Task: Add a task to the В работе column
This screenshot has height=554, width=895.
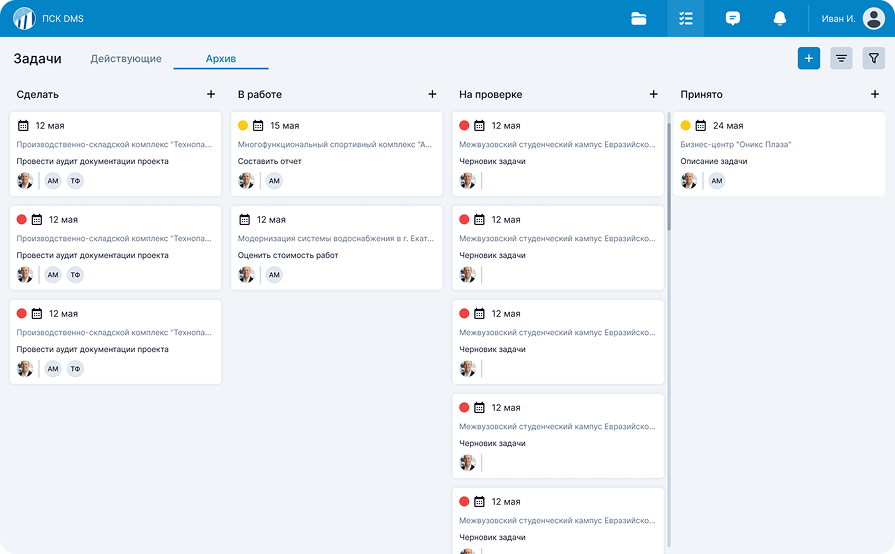Action: point(432,94)
